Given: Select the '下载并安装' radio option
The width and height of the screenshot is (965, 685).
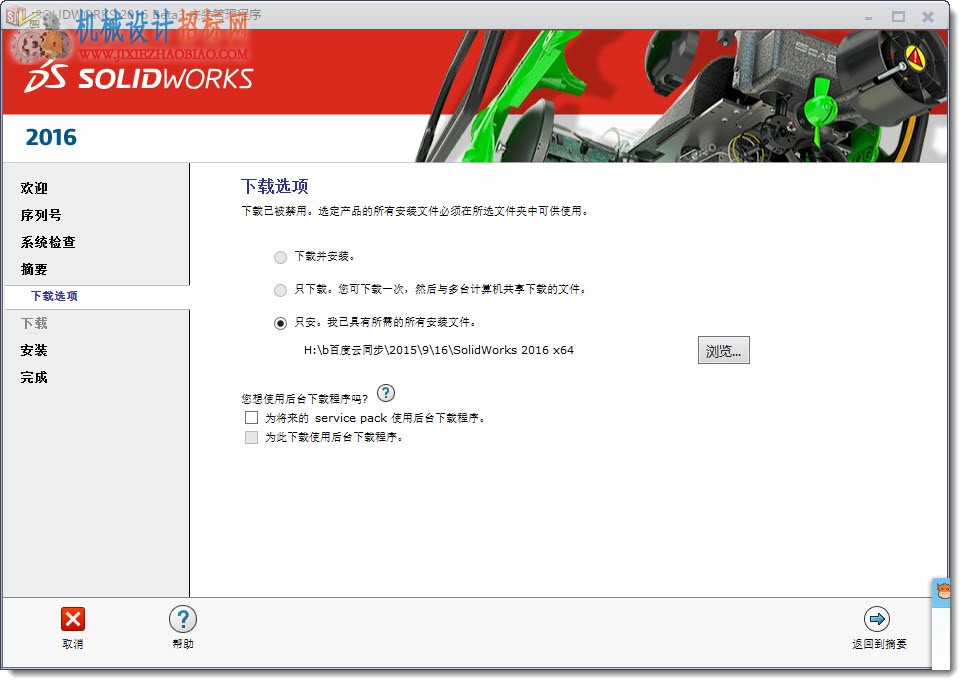Looking at the screenshot, I should click(280, 257).
